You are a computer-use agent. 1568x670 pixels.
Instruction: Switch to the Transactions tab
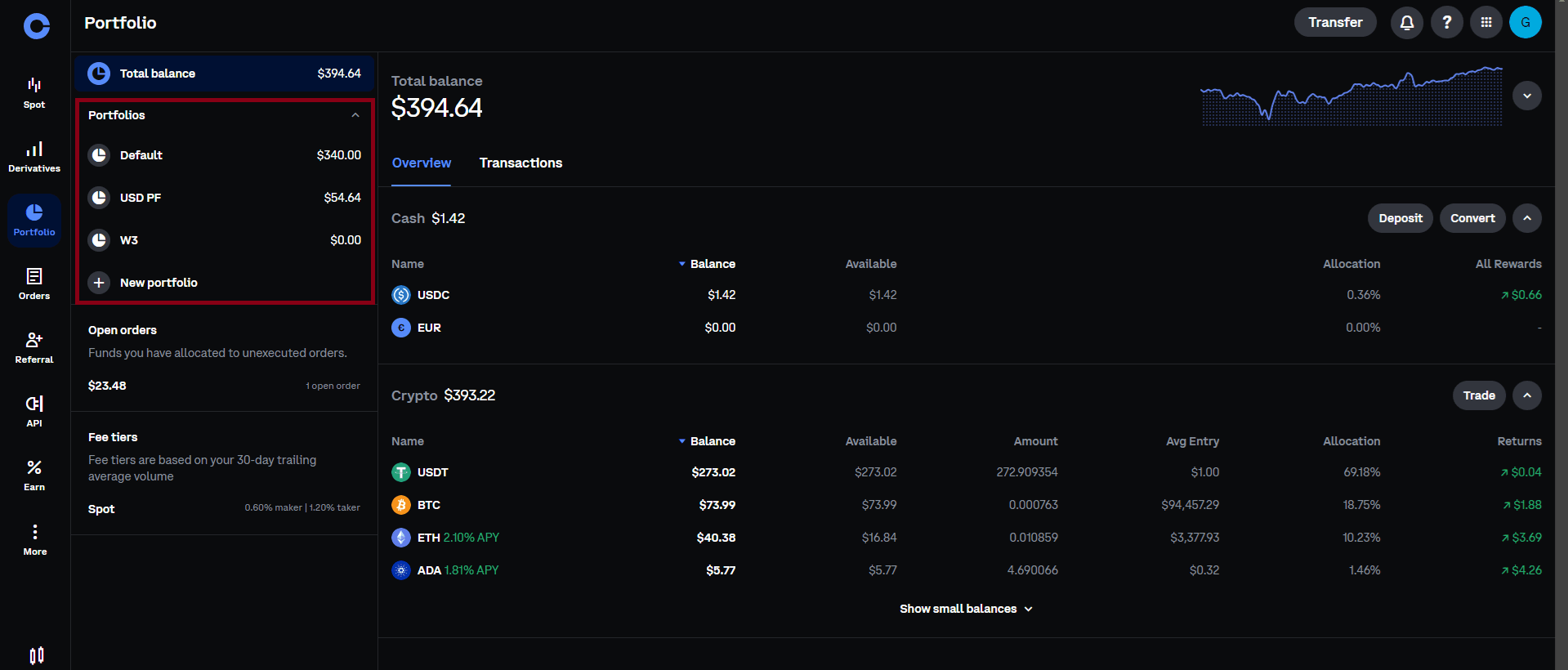(520, 163)
